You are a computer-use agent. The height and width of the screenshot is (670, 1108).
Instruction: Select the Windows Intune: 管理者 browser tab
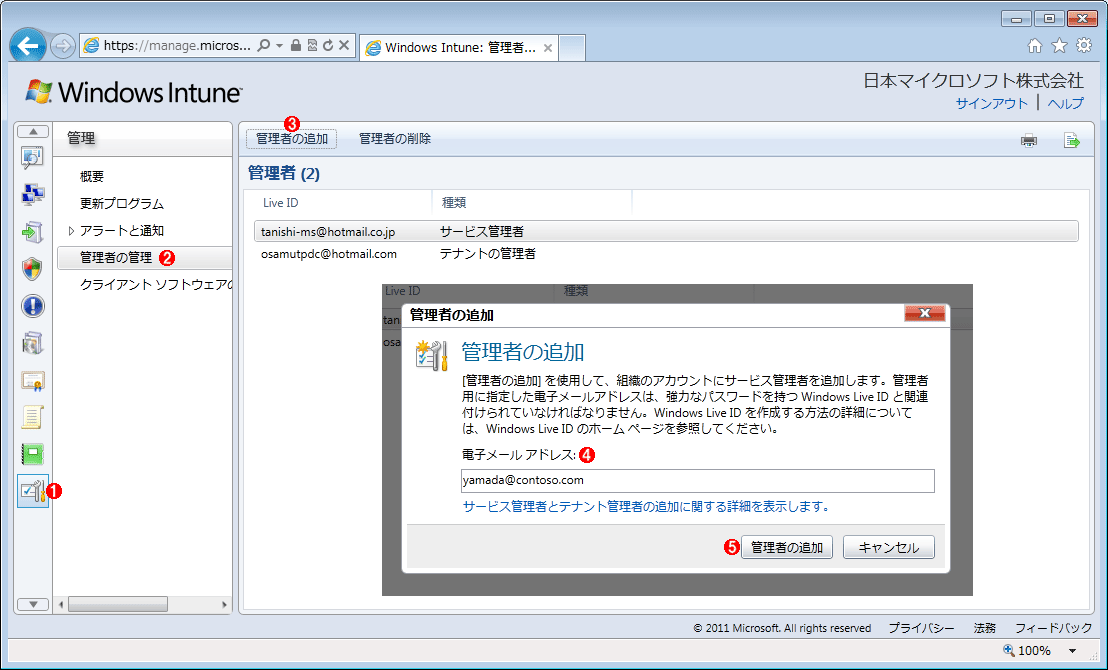[x=459, y=48]
